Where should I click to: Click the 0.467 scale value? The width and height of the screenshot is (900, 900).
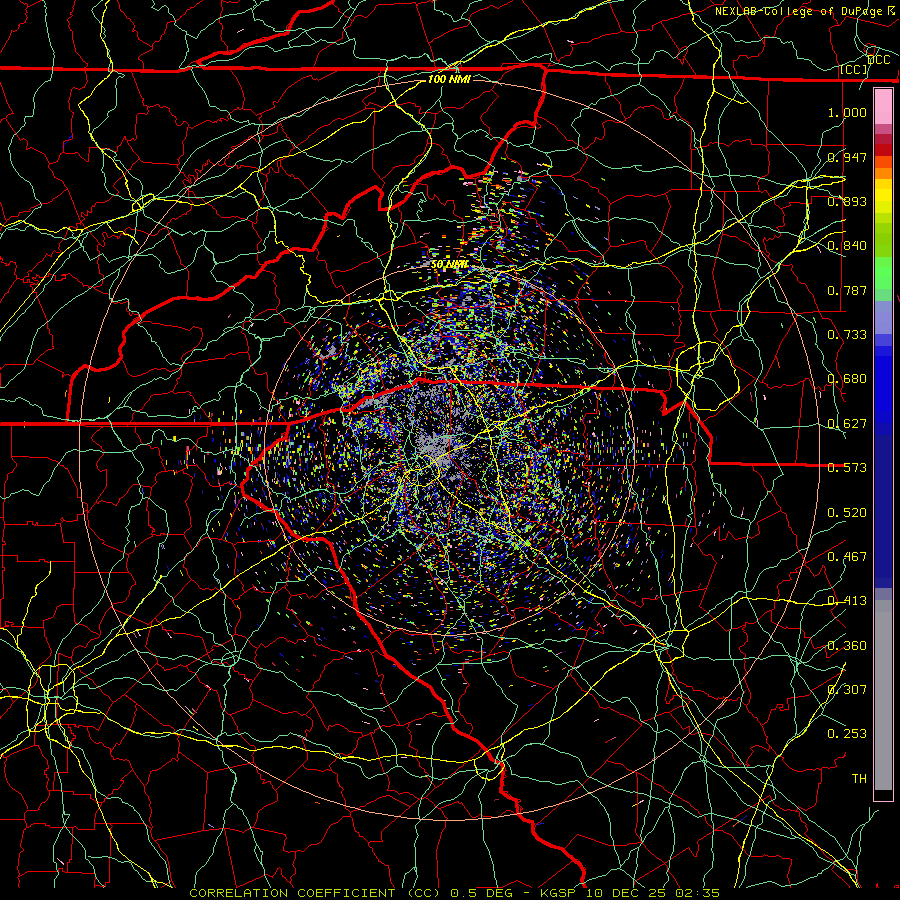pos(847,557)
